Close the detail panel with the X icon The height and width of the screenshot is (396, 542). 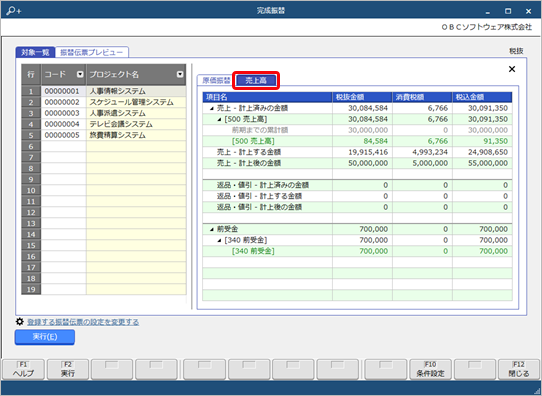512,69
